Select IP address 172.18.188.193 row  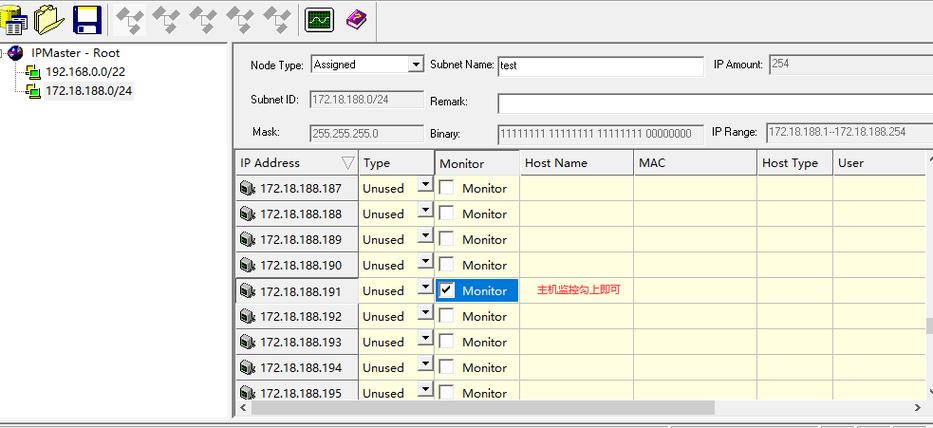point(297,342)
